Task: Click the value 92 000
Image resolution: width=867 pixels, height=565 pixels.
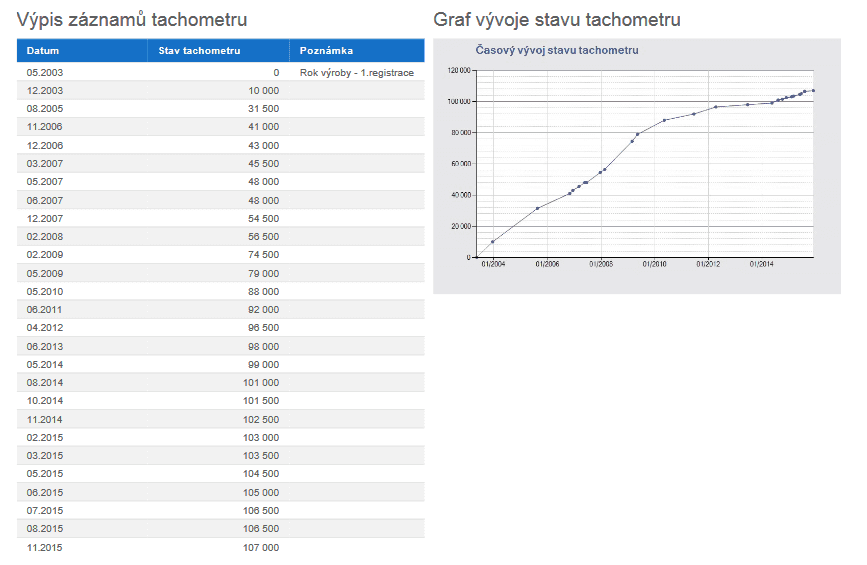Action: tap(263, 310)
